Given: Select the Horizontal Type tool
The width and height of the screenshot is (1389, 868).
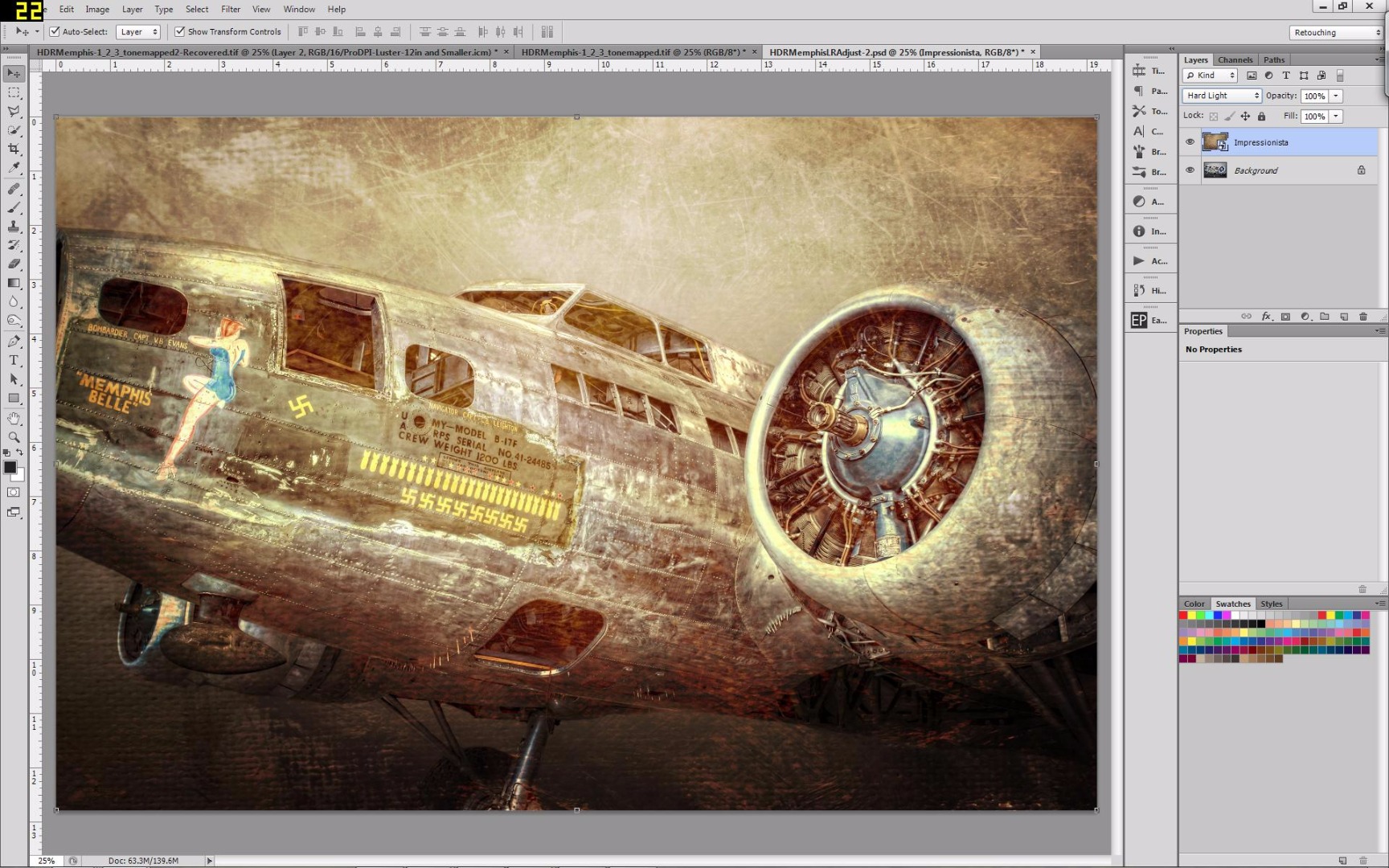Looking at the screenshot, I should (x=14, y=360).
